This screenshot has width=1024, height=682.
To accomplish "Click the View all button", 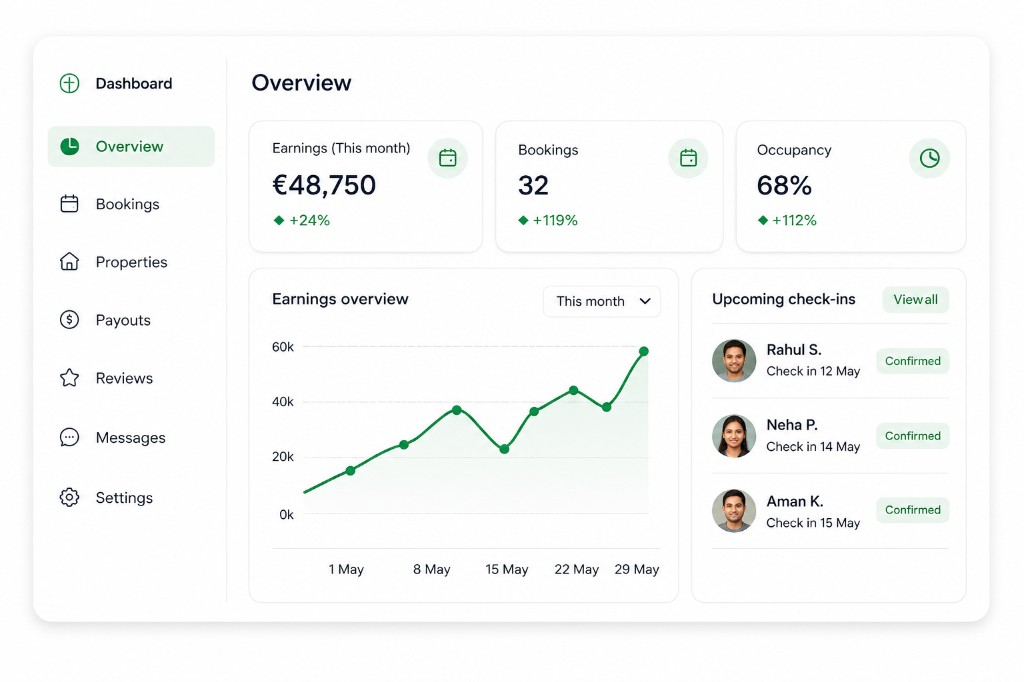I will click(x=916, y=299).
